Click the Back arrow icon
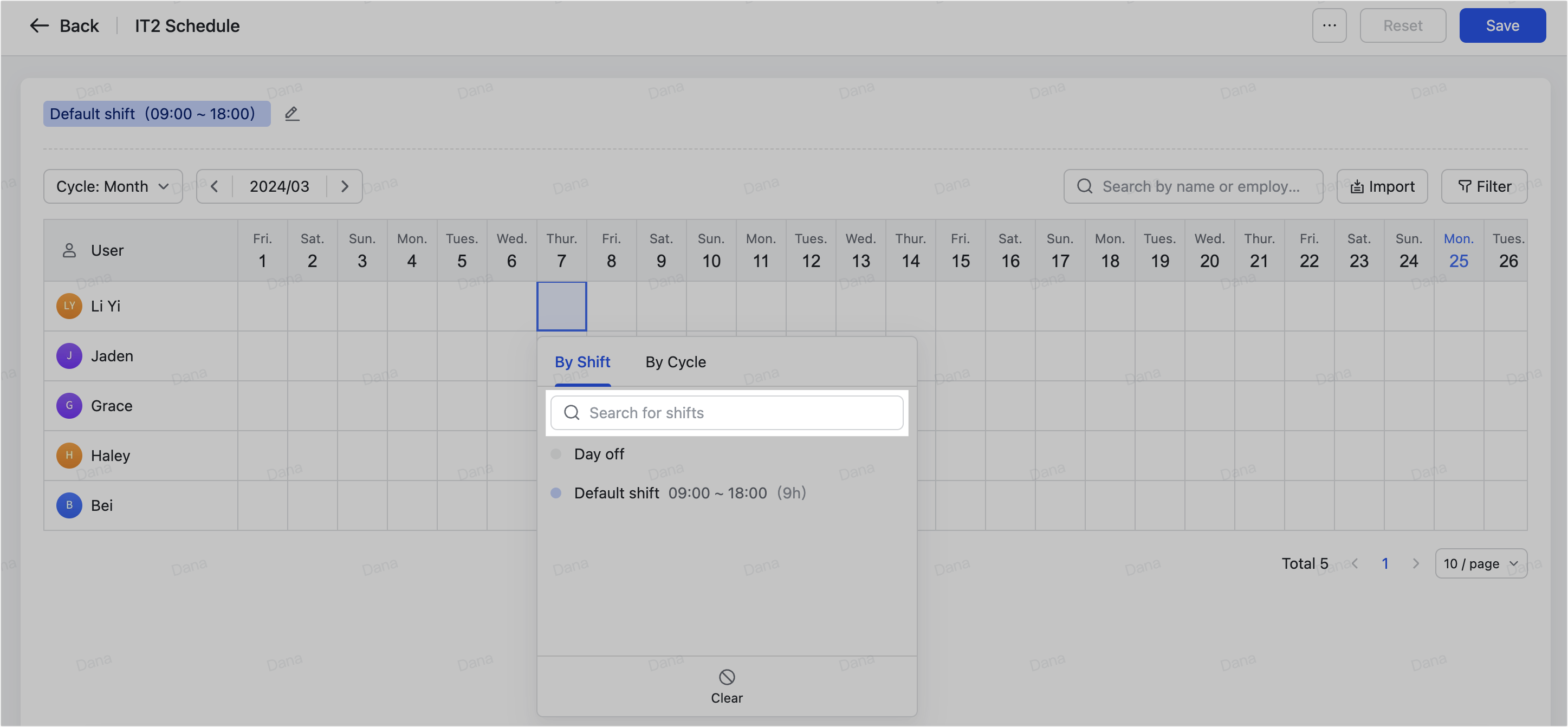 40,25
